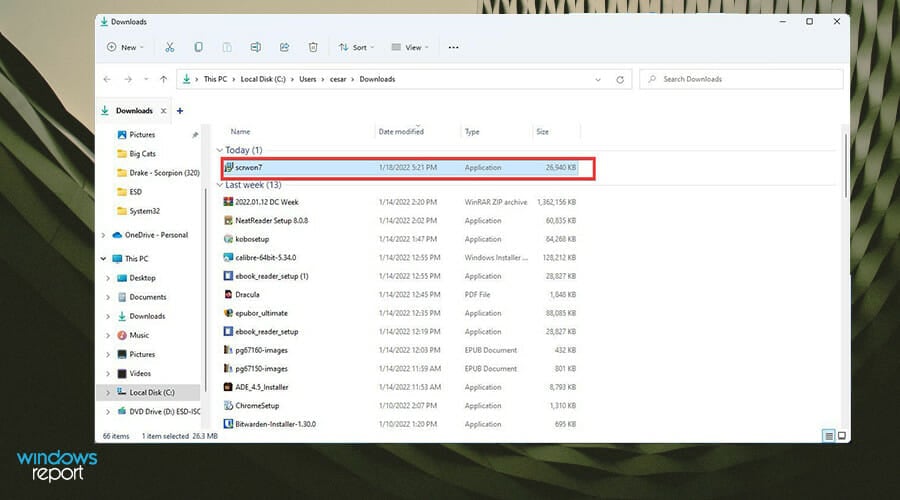Switch to thumbnails view in status bar

click(841, 435)
